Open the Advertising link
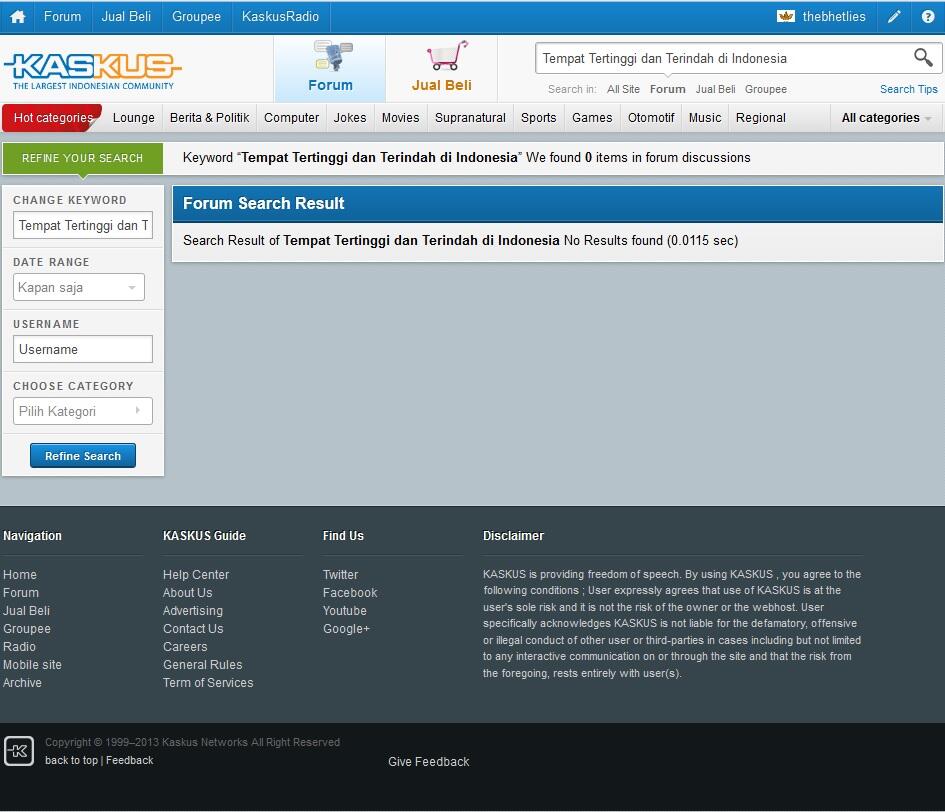 point(193,611)
